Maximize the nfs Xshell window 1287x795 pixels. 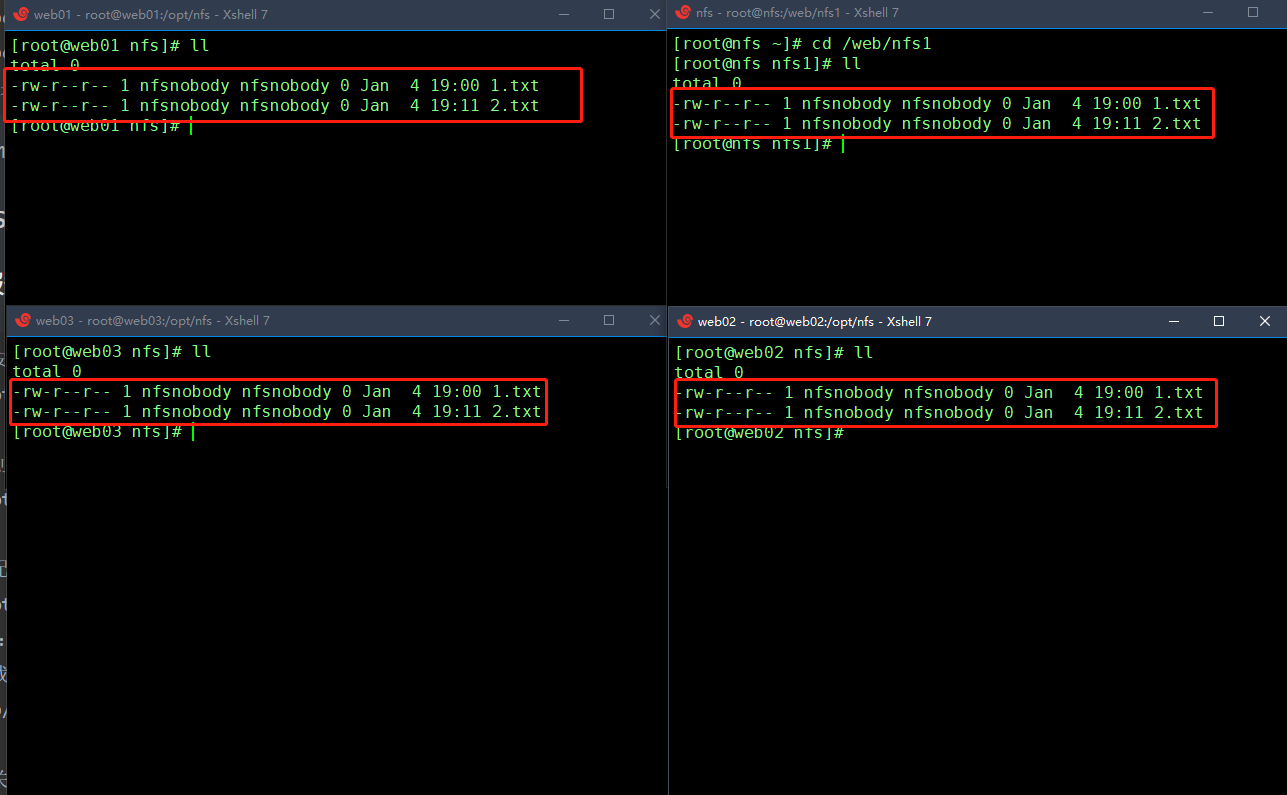pyautogui.click(x=1253, y=12)
